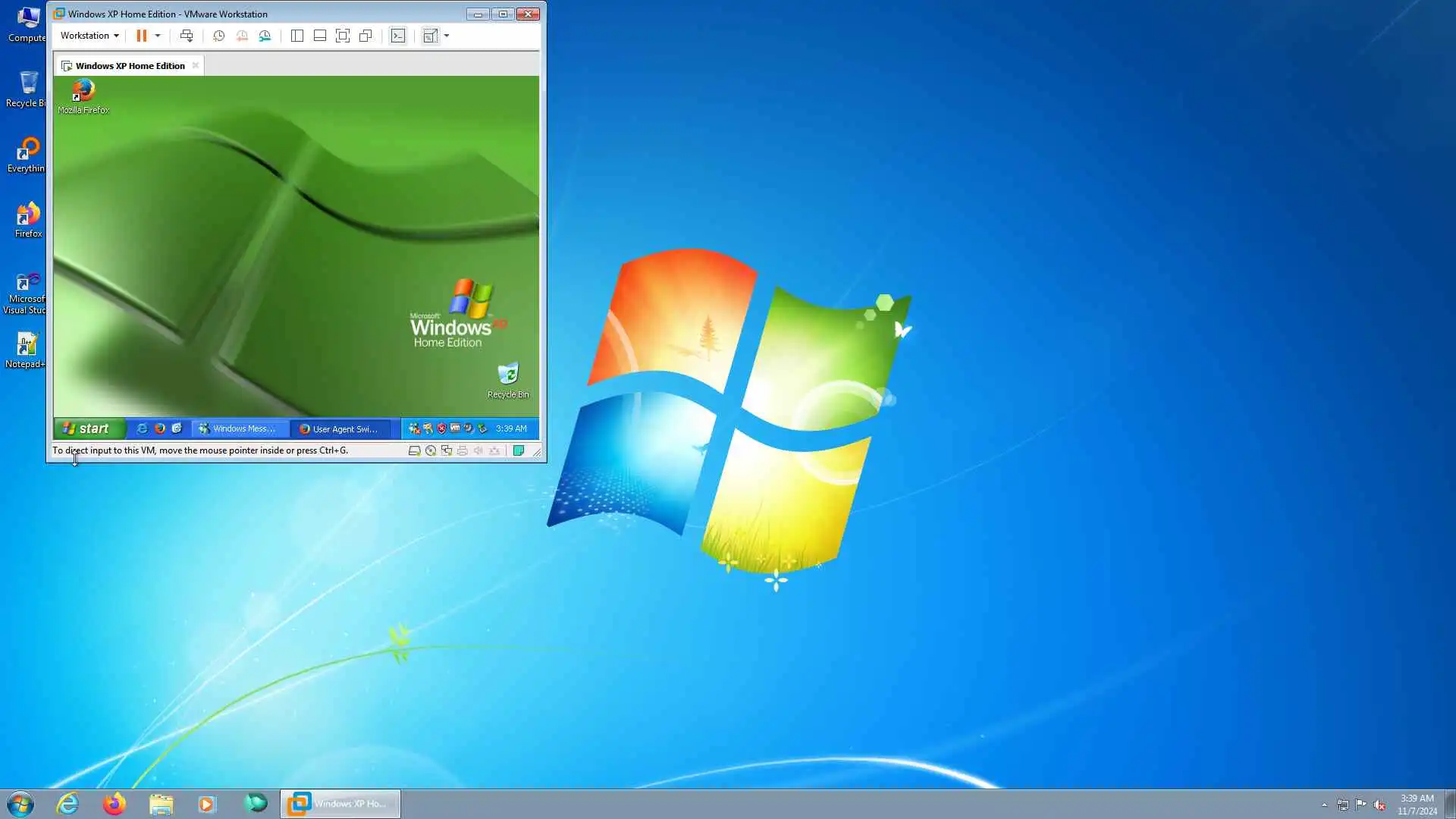The width and height of the screenshot is (1456, 819).
Task: Toggle the thumbnail bar view
Action: coord(320,36)
